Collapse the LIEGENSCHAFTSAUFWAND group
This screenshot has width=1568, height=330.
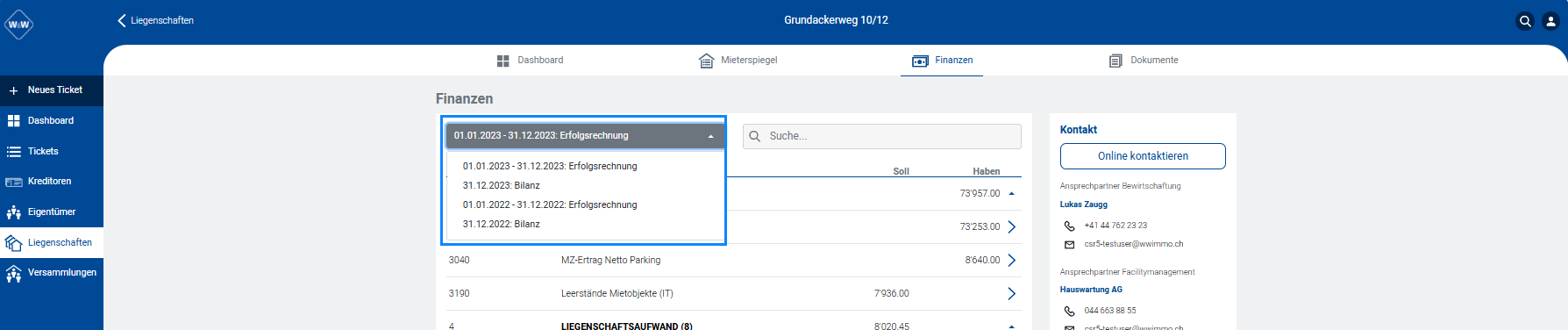click(x=1011, y=326)
